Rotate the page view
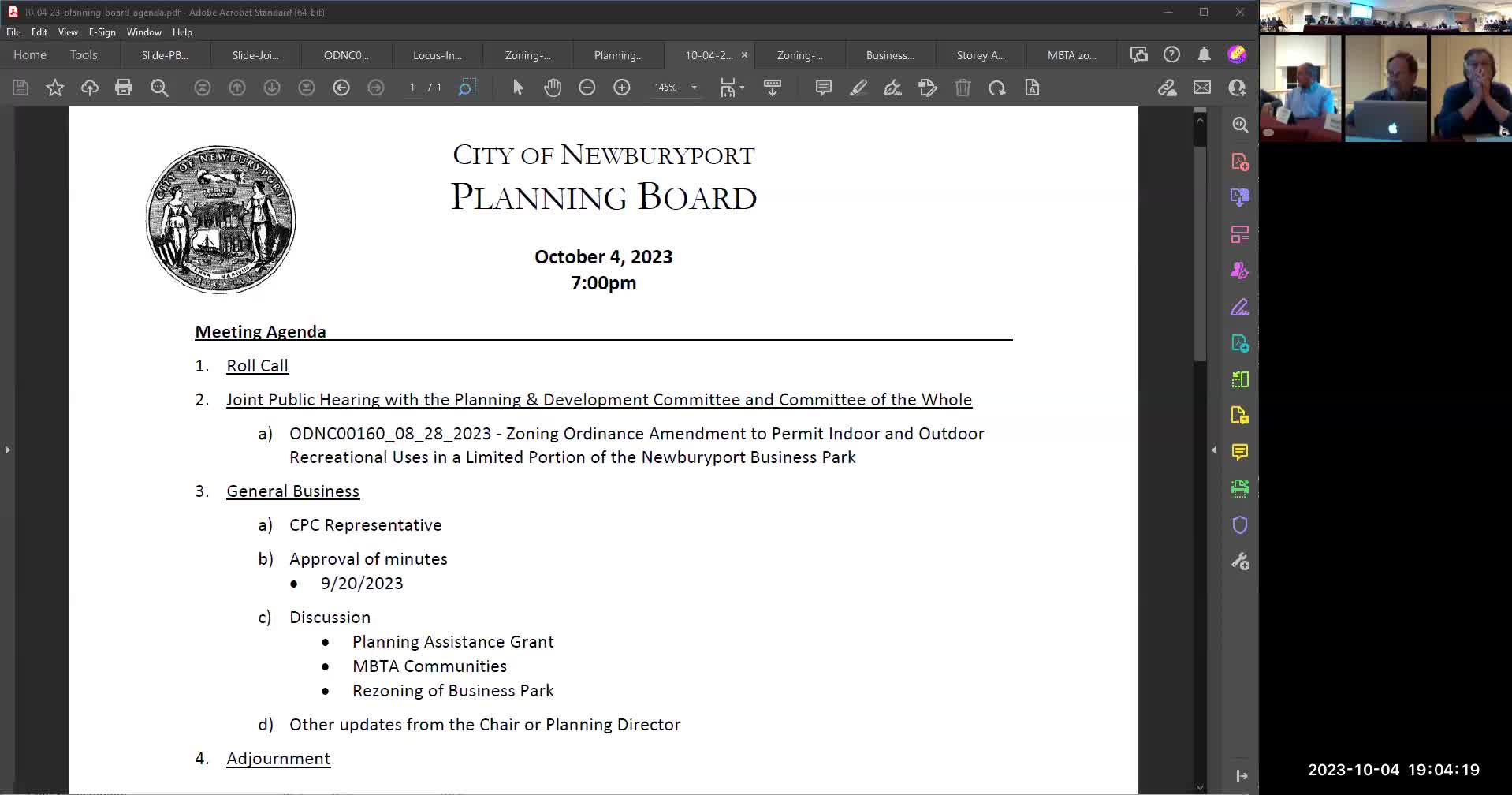 coord(997,88)
